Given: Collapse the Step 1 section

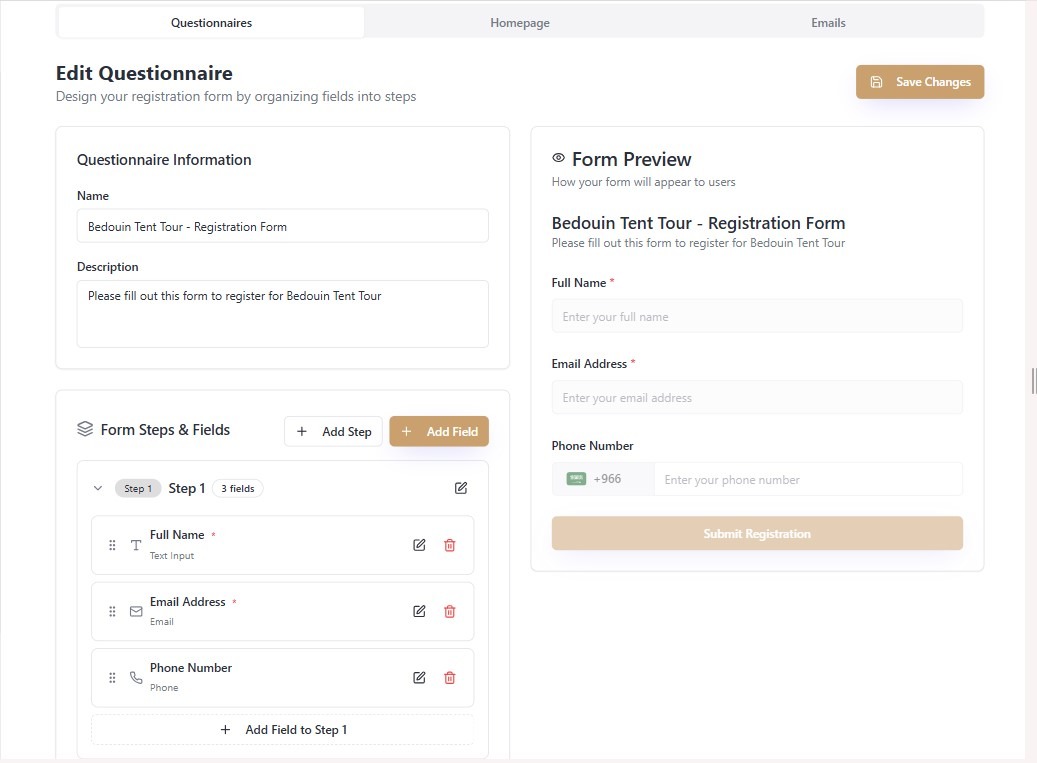Looking at the screenshot, I should tap(97, 488).
